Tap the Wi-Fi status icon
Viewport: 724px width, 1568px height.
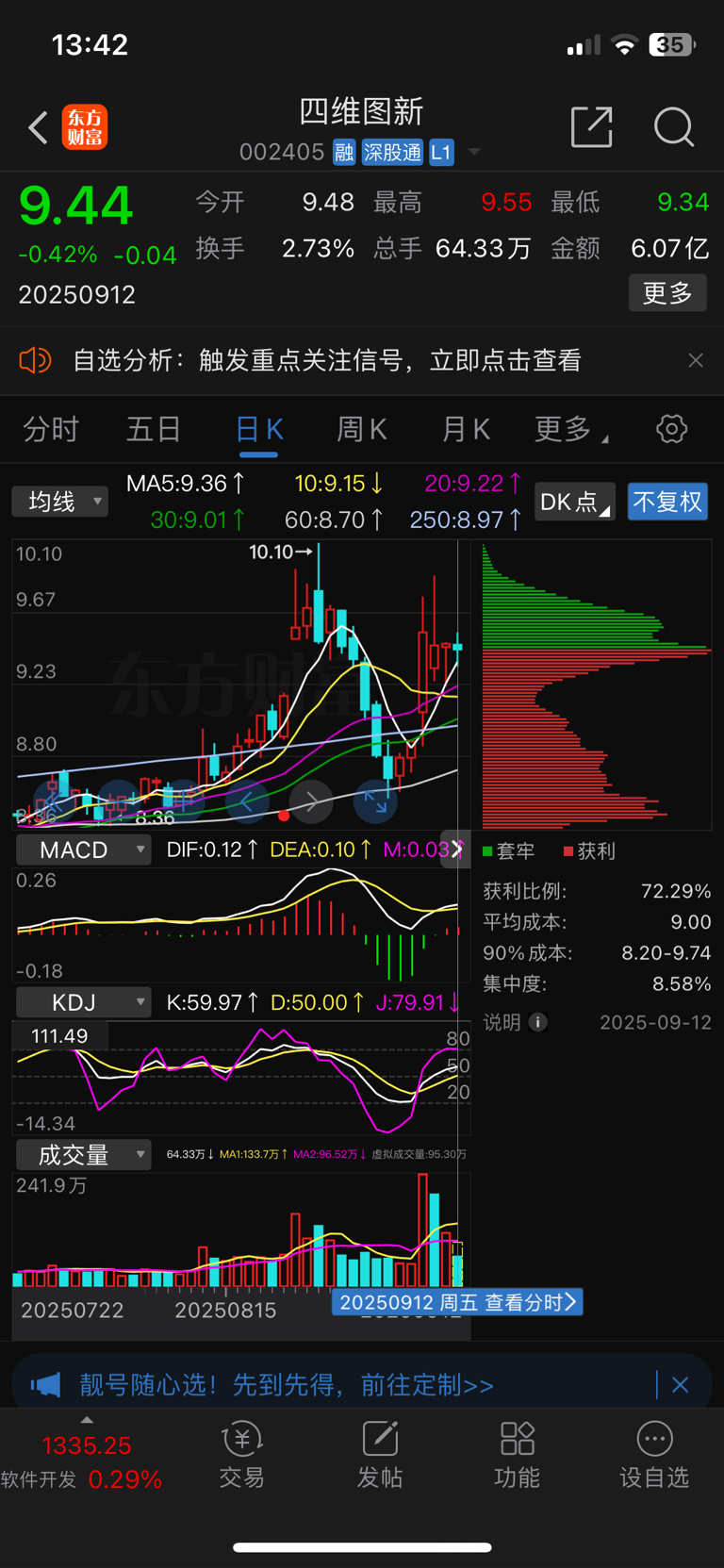click(x=624, y=44)
